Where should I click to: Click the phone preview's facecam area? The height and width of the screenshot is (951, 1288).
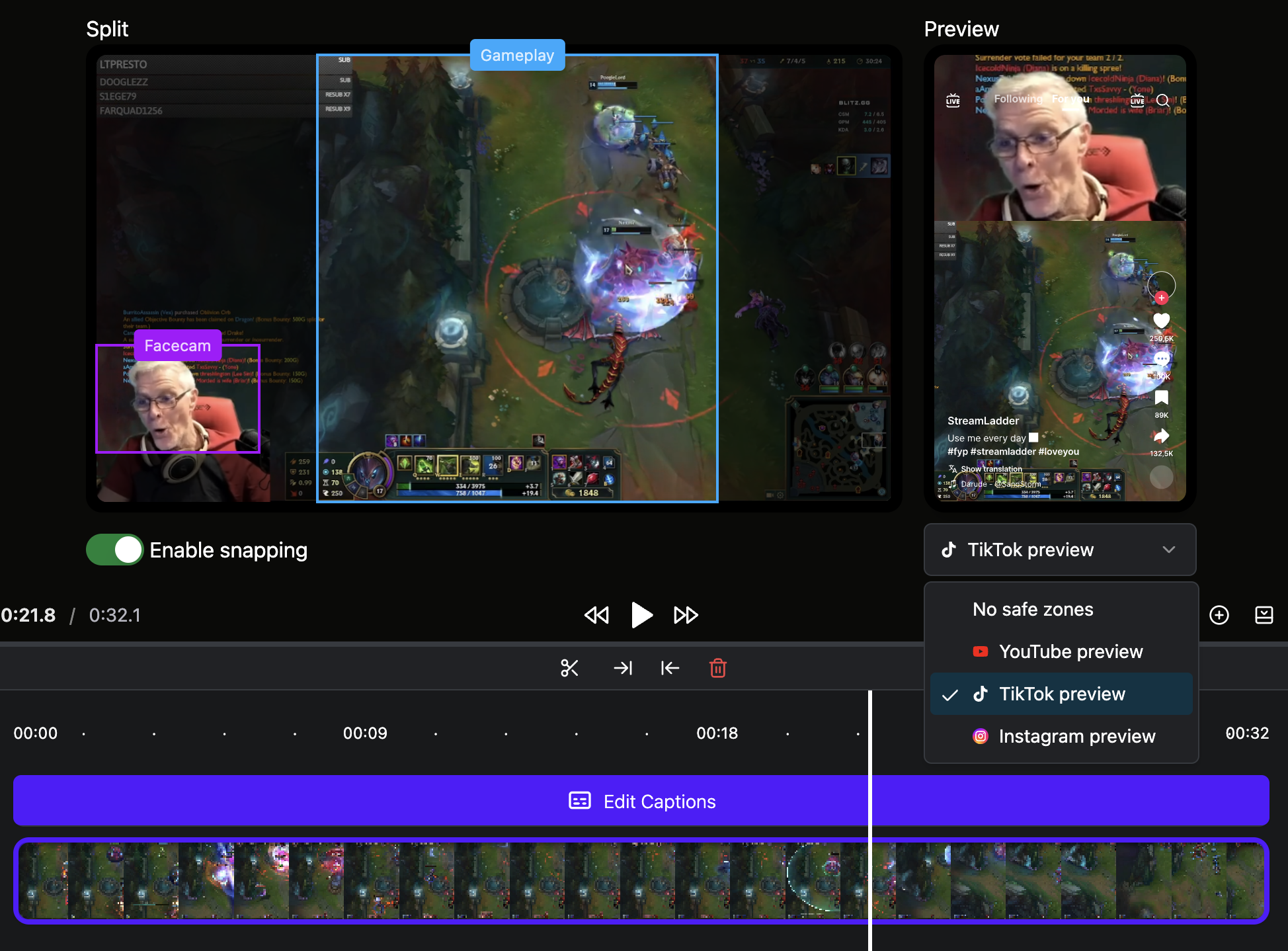coord(1060,138)
